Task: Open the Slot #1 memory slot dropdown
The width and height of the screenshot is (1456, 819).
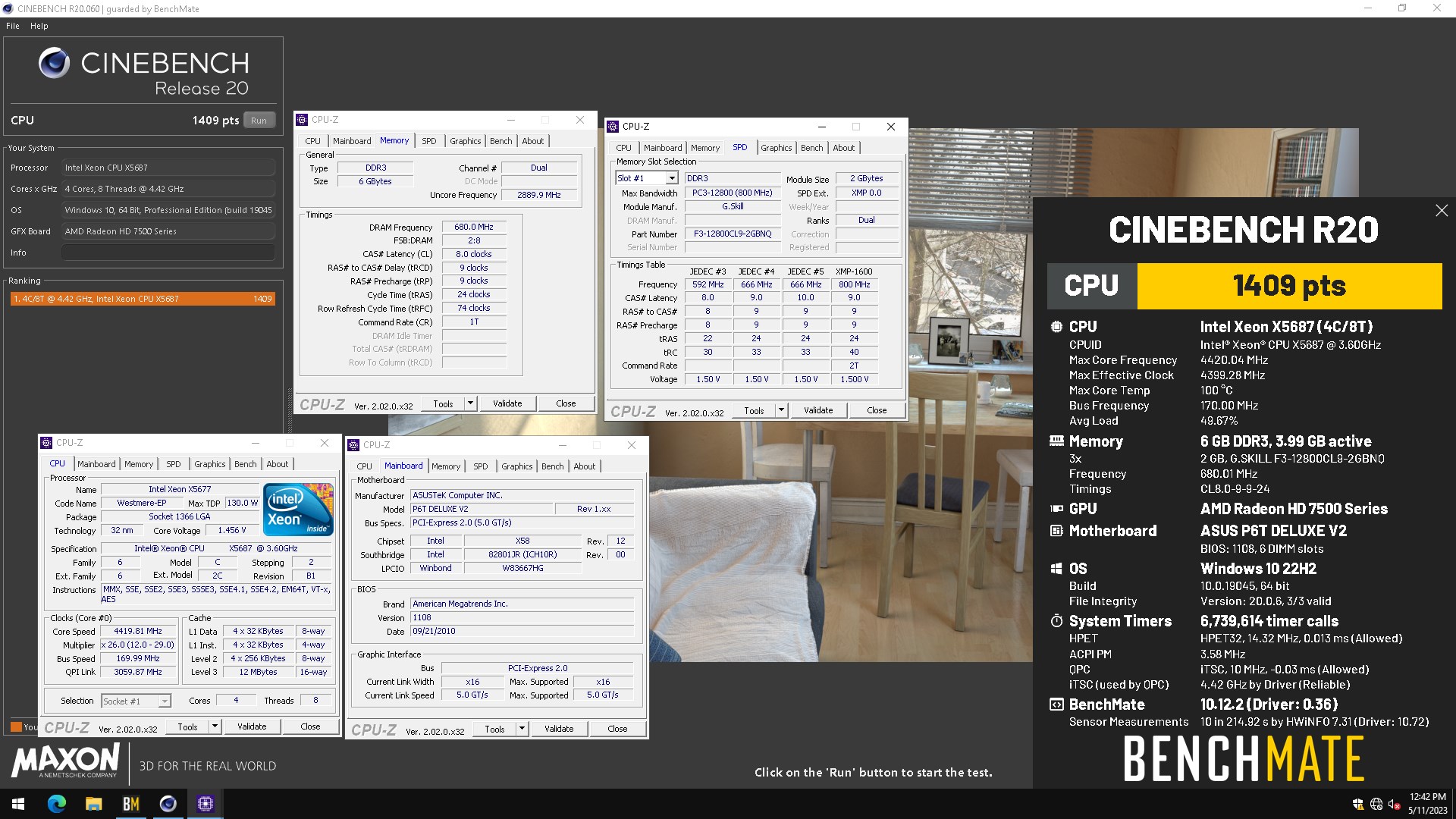Action: pos(672,178)
